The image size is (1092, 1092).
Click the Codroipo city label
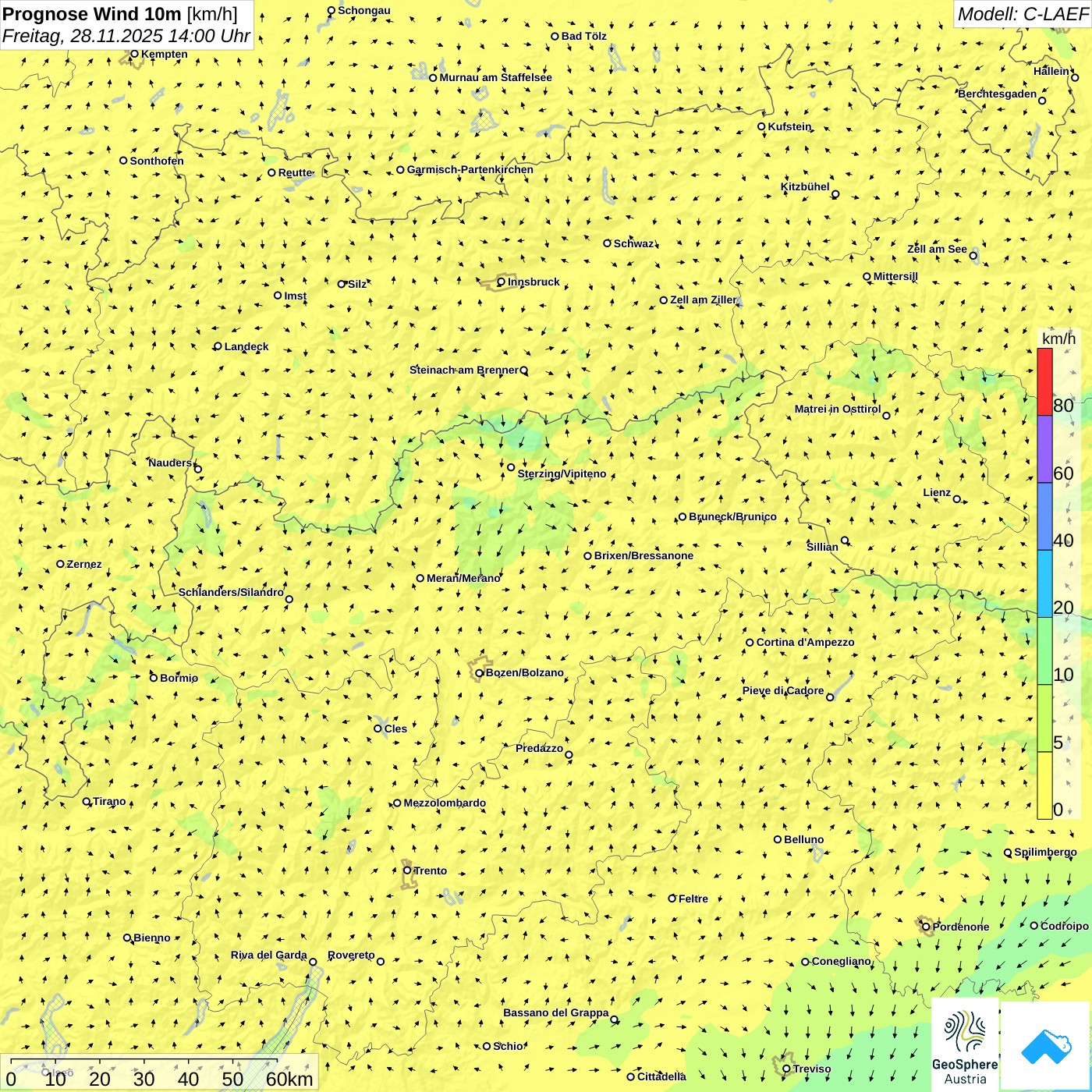pyautogui.click(x=1065, y=926)
